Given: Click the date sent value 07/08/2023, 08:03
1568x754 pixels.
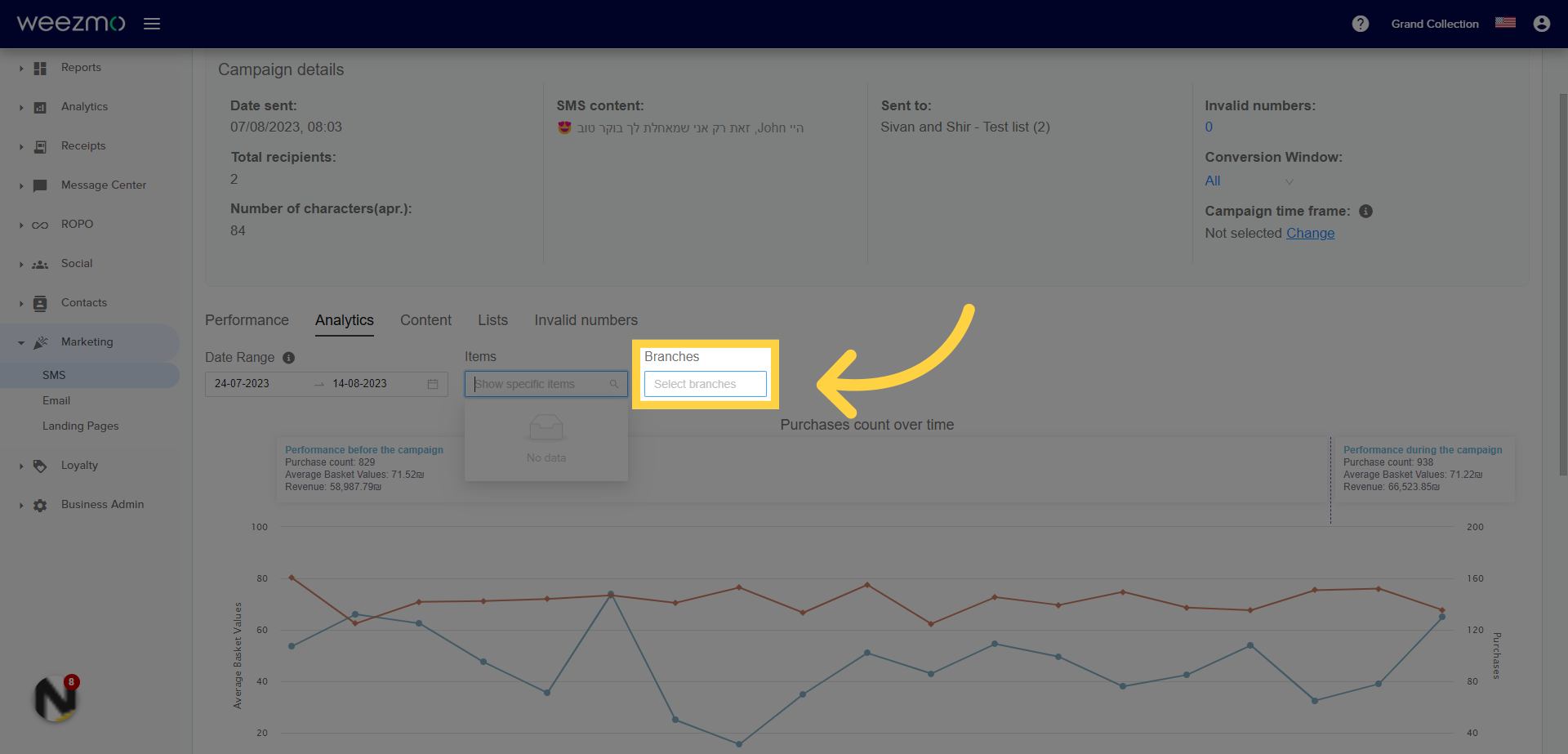Looking at the screenshot, I should coord(286,127).
